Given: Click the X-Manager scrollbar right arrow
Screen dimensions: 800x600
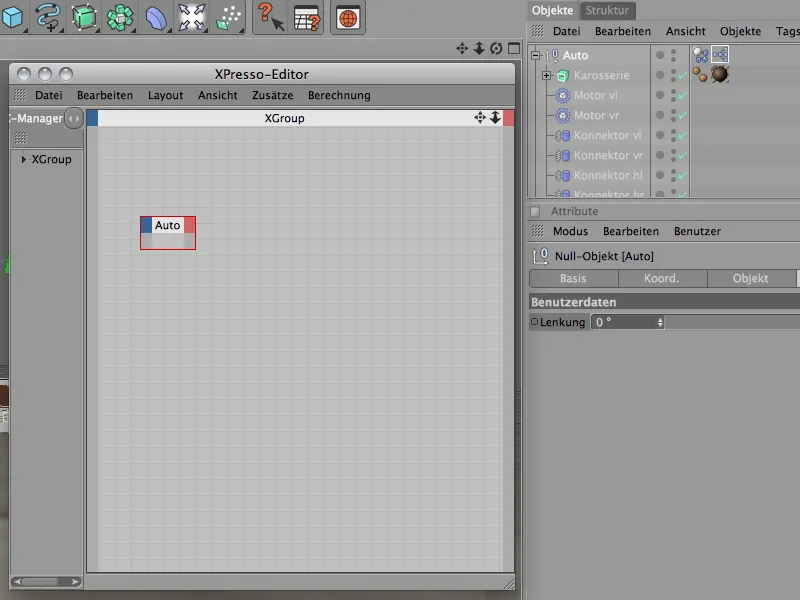Looking at the screenshot, I should point(75,582).
